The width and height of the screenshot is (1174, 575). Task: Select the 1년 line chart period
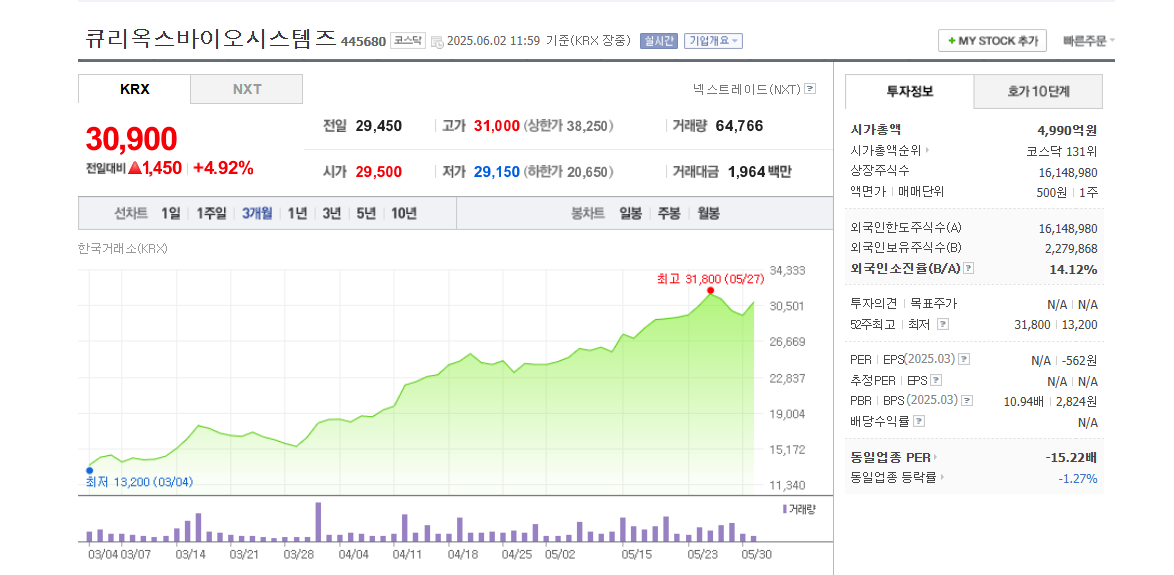pyautogui.click(x=297, y=213)
